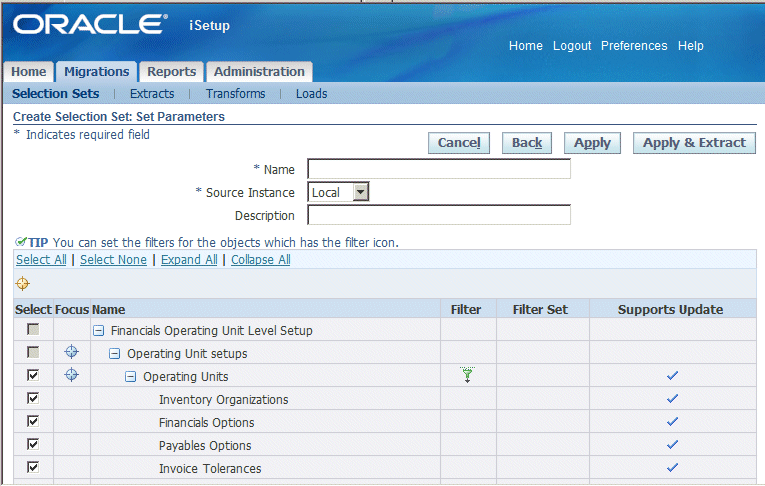Switch to the Migrations tab

(x=97, y=72)
